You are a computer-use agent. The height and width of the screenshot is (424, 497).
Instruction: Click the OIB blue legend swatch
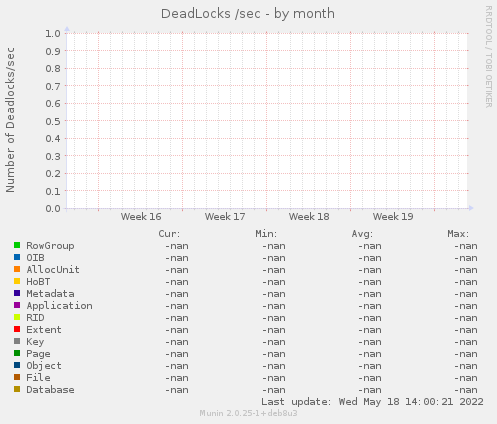point(17,257)
